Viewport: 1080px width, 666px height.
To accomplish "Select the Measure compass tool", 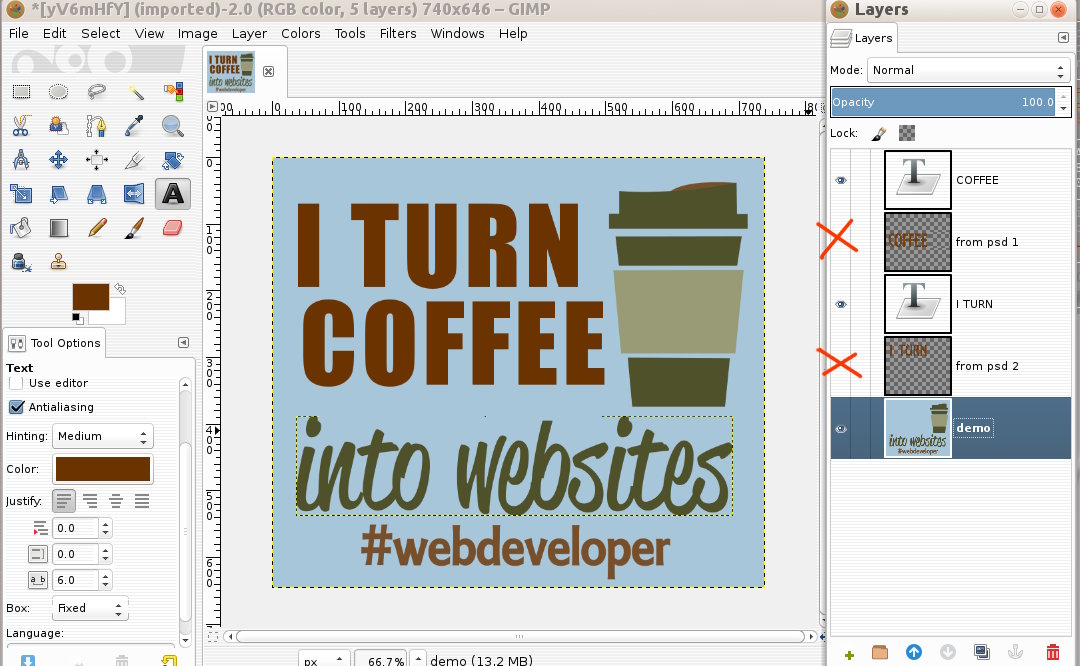I will pyautogui.click(x=21, y=160).
